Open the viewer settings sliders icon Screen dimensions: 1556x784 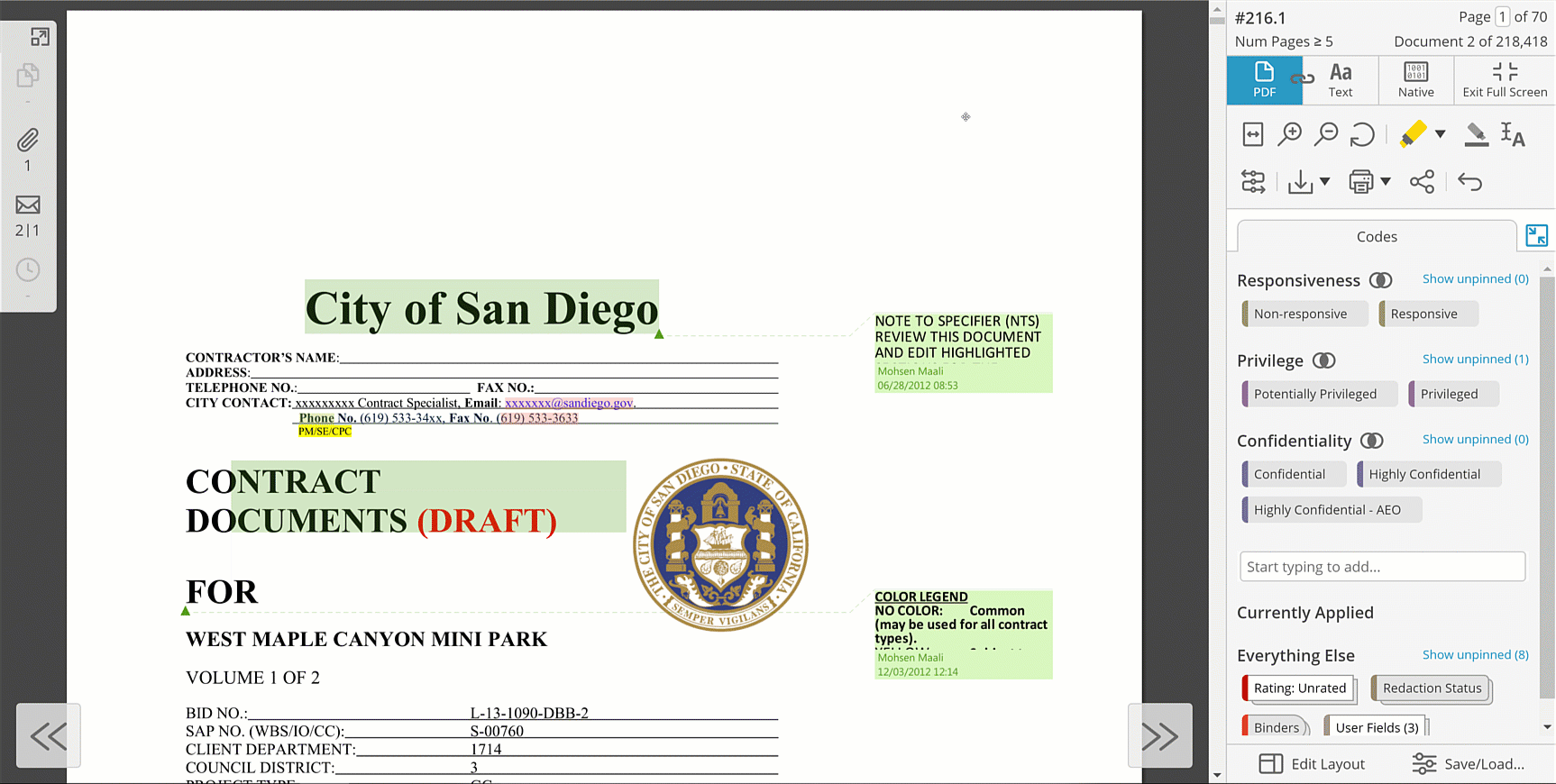1253,182
